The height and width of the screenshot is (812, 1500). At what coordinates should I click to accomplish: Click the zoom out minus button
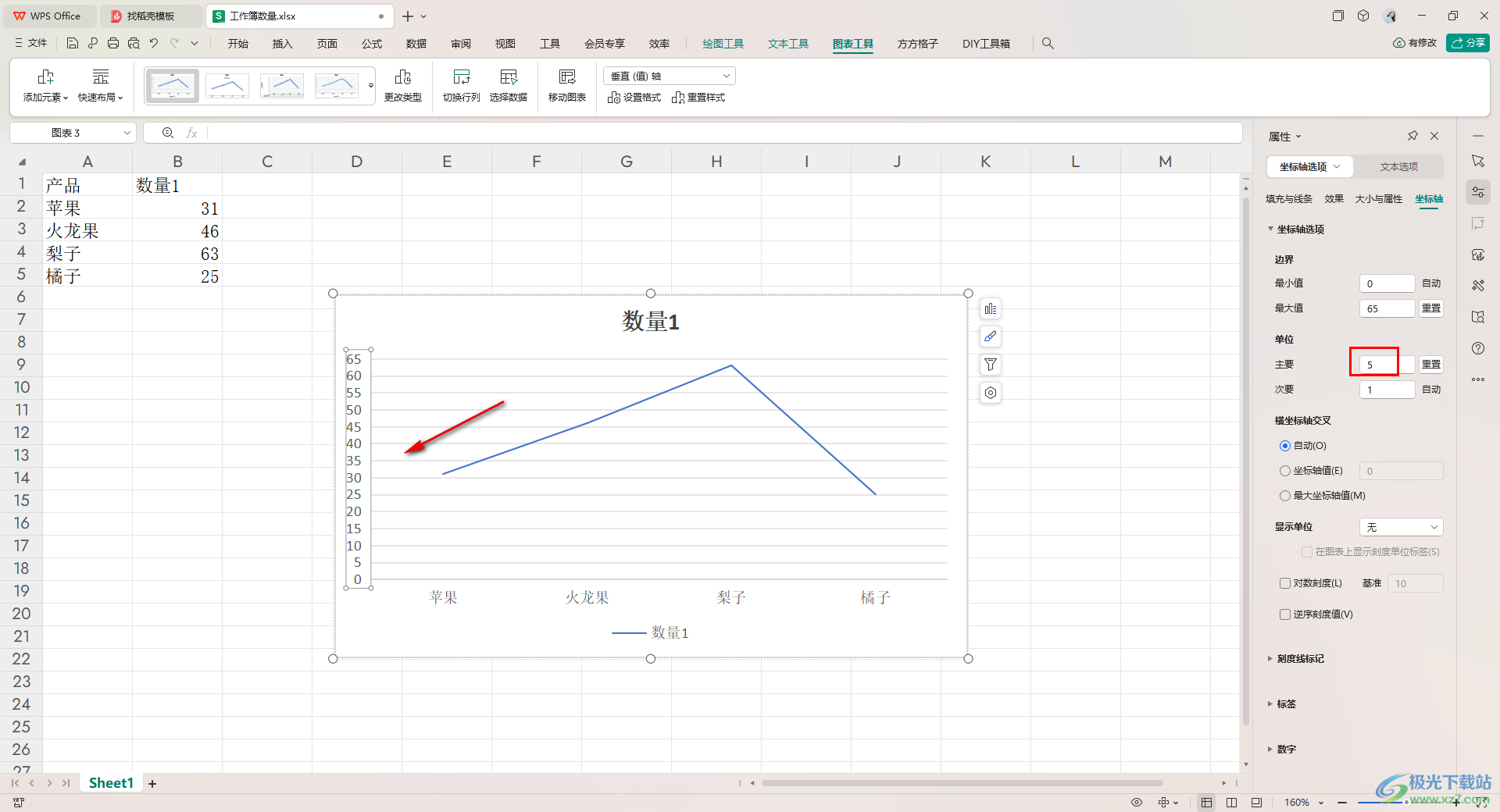coord(1342,803)
